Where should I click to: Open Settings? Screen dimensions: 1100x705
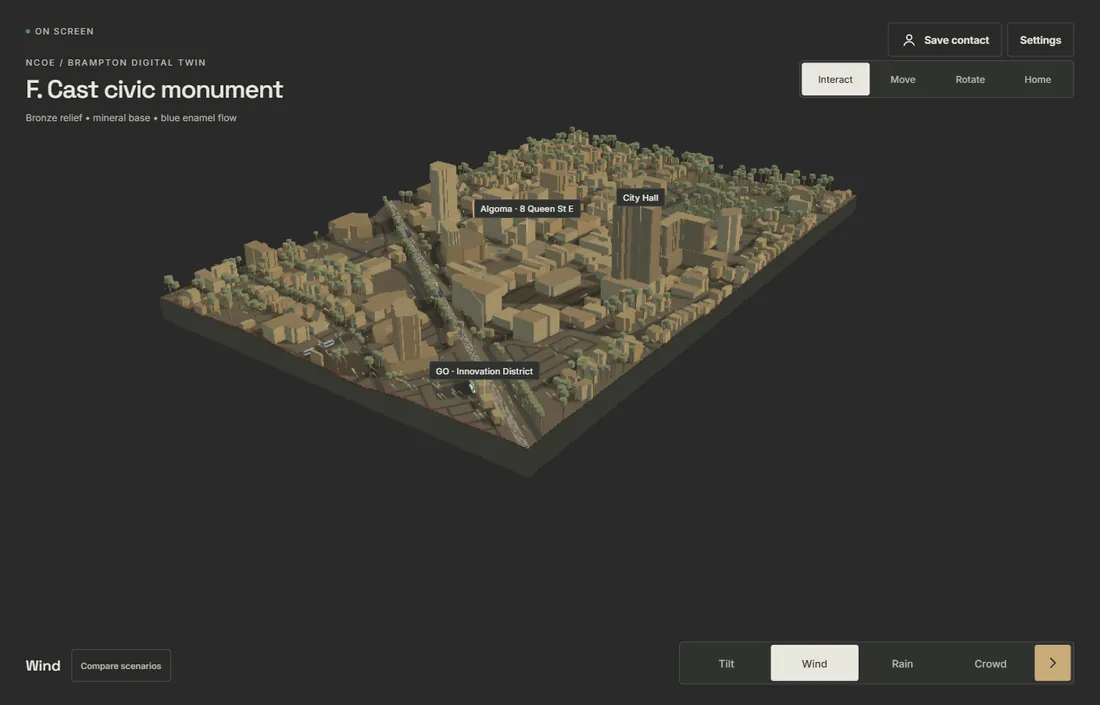(x=1040, y=40)
